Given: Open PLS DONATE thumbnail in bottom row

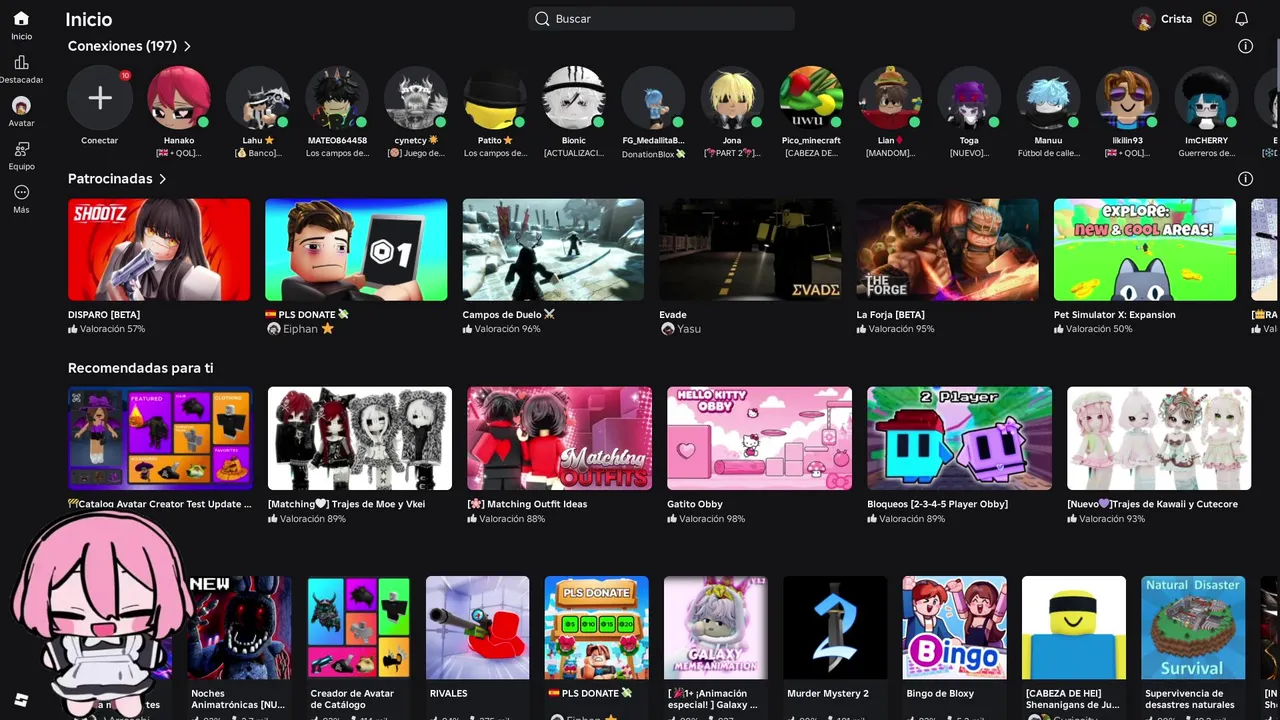Looking at the screenshot, I should tap(596, 628).
